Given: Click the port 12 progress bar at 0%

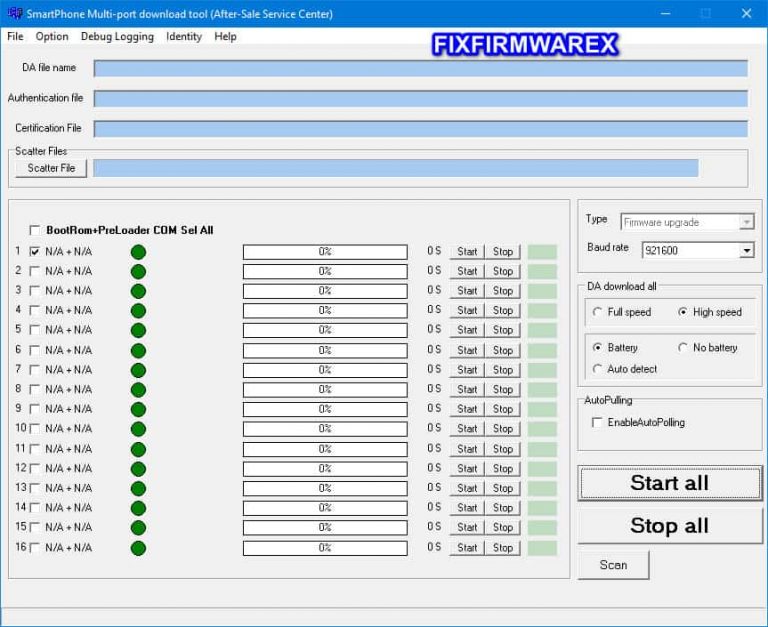Looking at the screenshot, I should tap(325, 469).
